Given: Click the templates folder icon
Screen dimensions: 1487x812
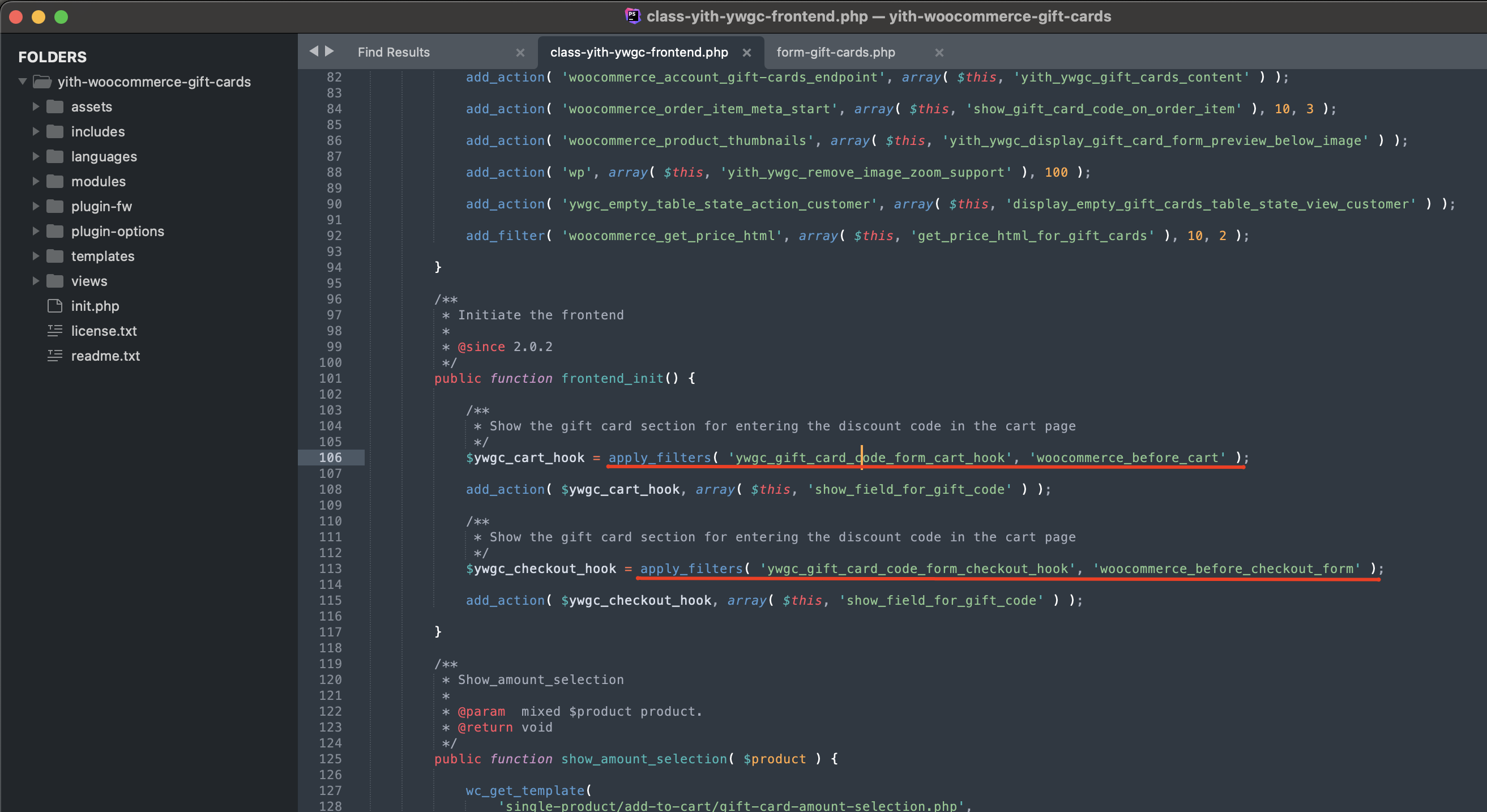Looking at the screenshot, I should point(55,256).
